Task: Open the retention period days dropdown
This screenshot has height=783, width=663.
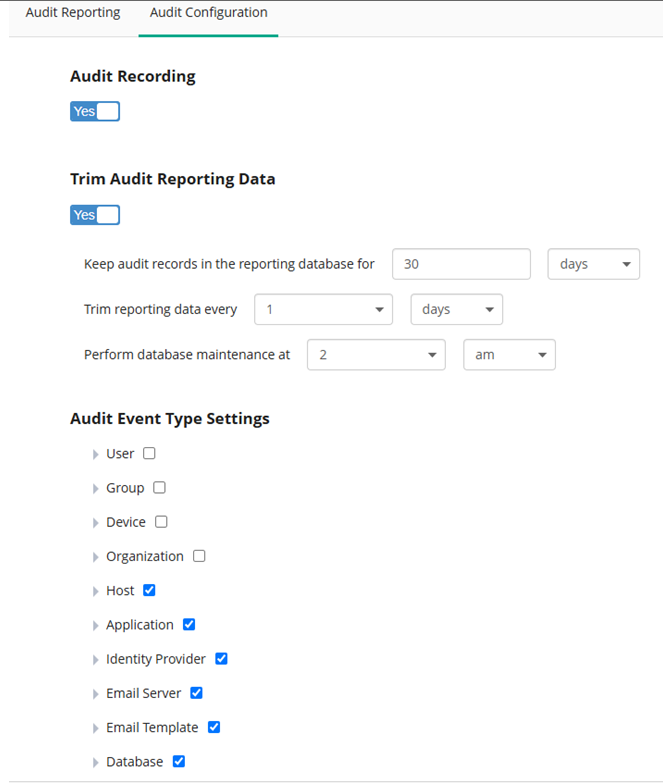Action: tap(594, 264)
